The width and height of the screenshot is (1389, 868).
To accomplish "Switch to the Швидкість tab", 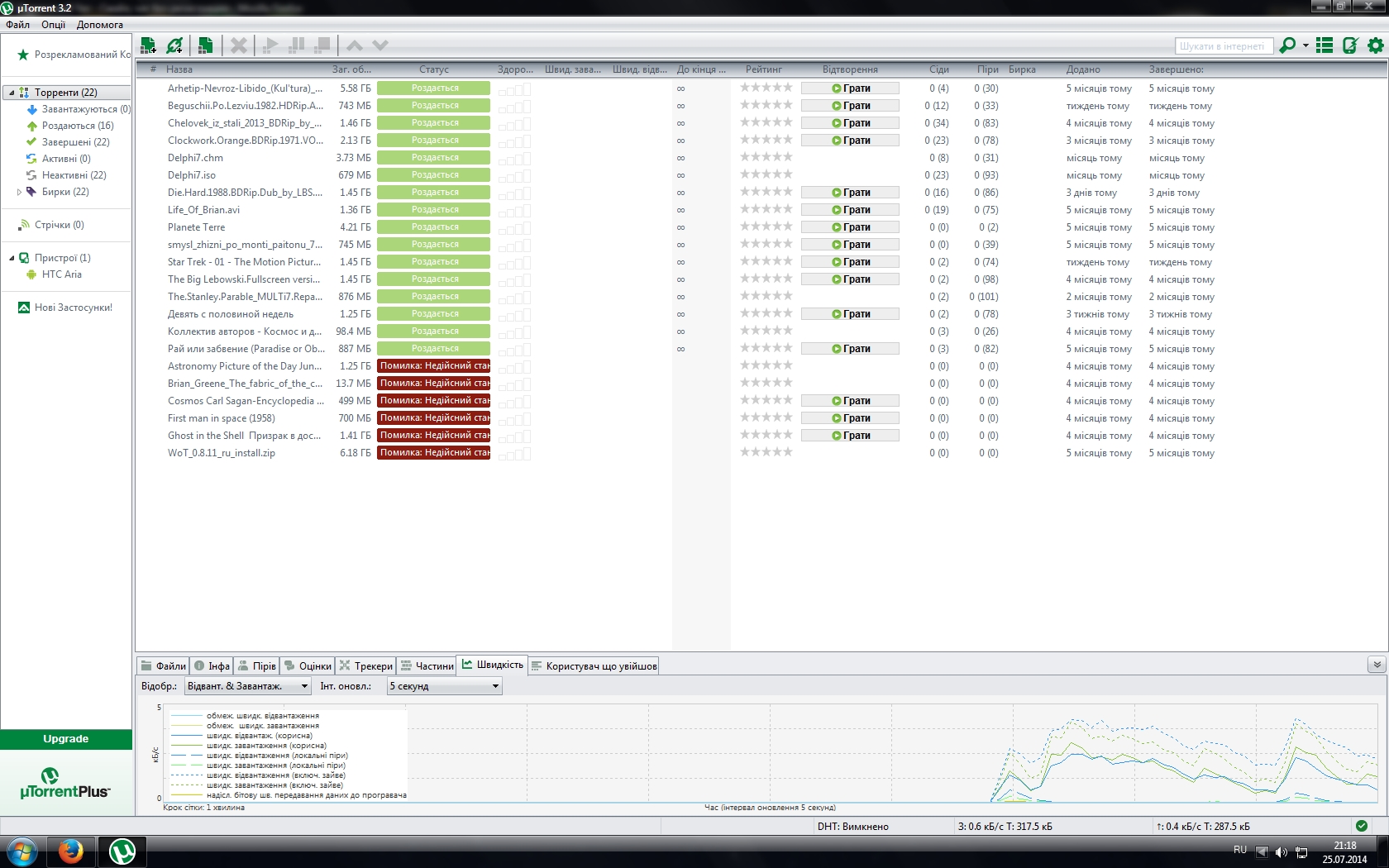I will point(492,665).
